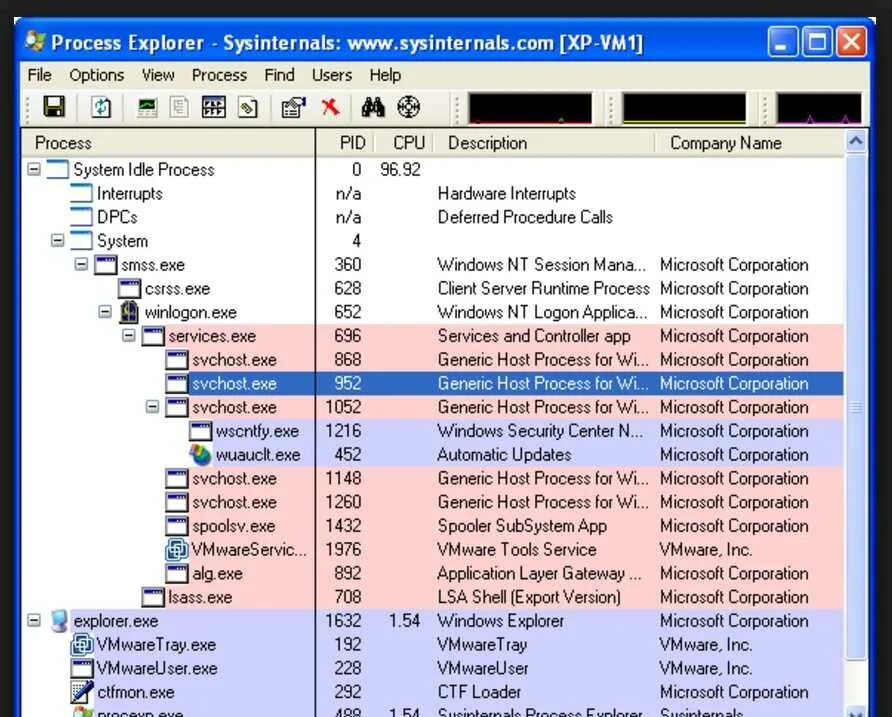Collapse the winlogon.exe branch
This screenshot has width=892, height=717.
pyautogui.click(x=105, y=312)
